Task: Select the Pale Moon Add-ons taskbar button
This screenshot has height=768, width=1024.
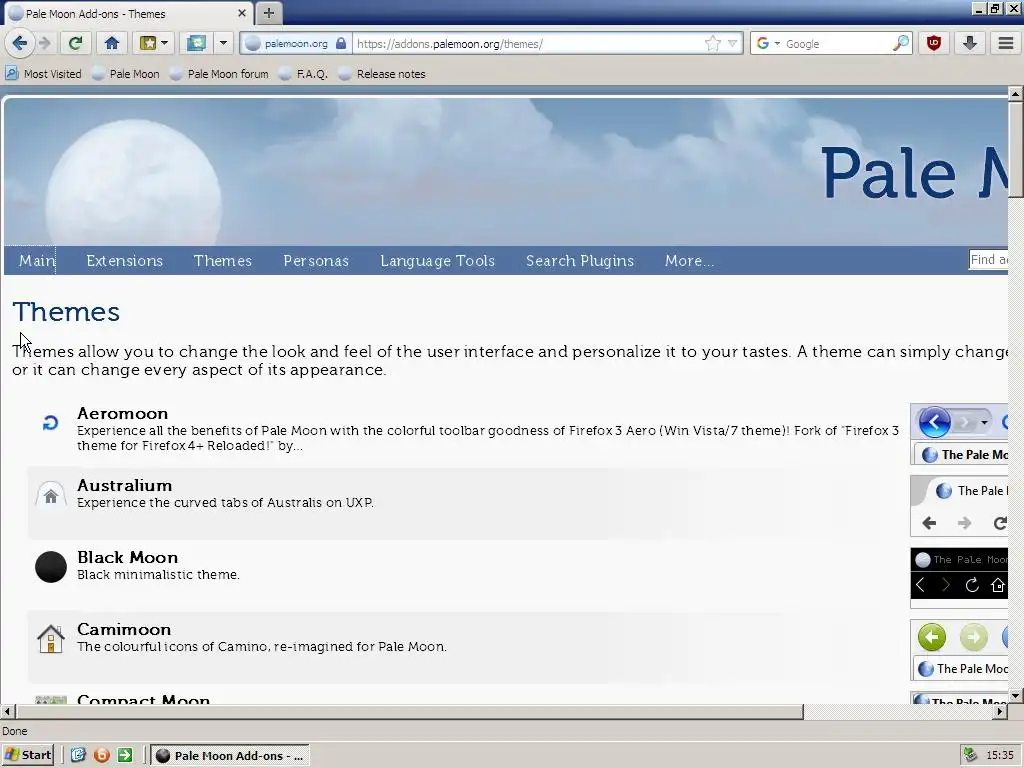Action: pos(230,756)
